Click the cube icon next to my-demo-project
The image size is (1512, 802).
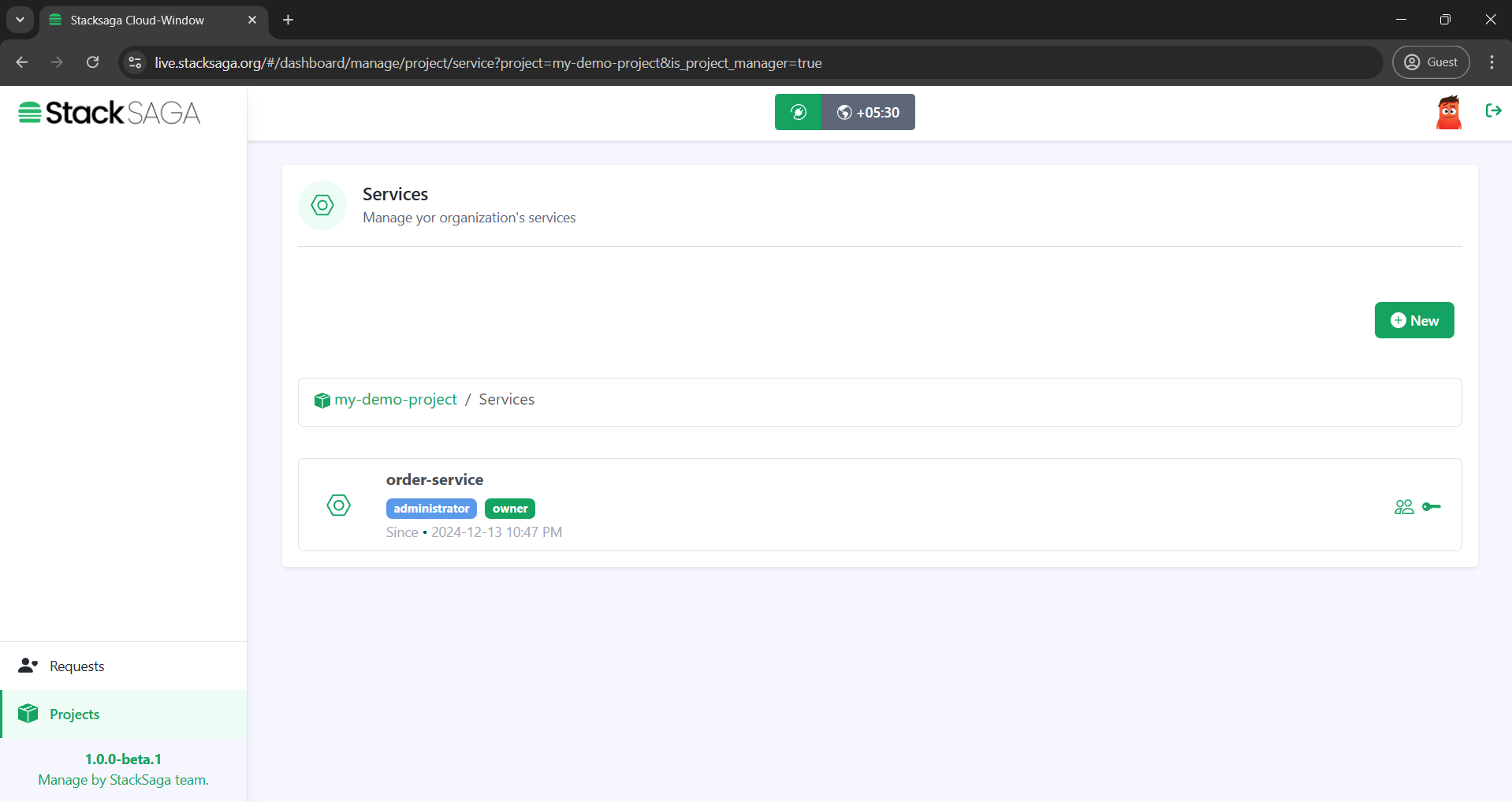(322, 400)
